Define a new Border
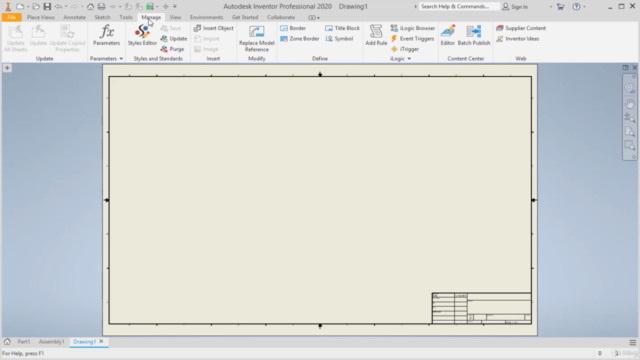 pos(293,28)
